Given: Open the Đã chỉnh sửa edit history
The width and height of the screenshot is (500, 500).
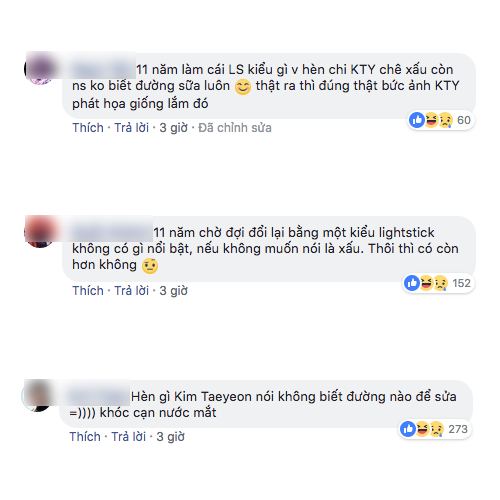Looking at the screenshot, I should [x=235, y=128].
